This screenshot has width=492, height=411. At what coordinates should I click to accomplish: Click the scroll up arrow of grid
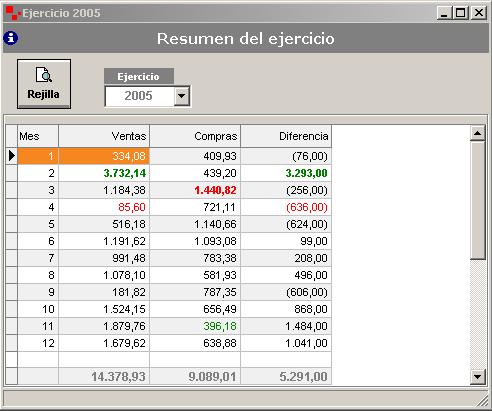click(x=477, y=133)
